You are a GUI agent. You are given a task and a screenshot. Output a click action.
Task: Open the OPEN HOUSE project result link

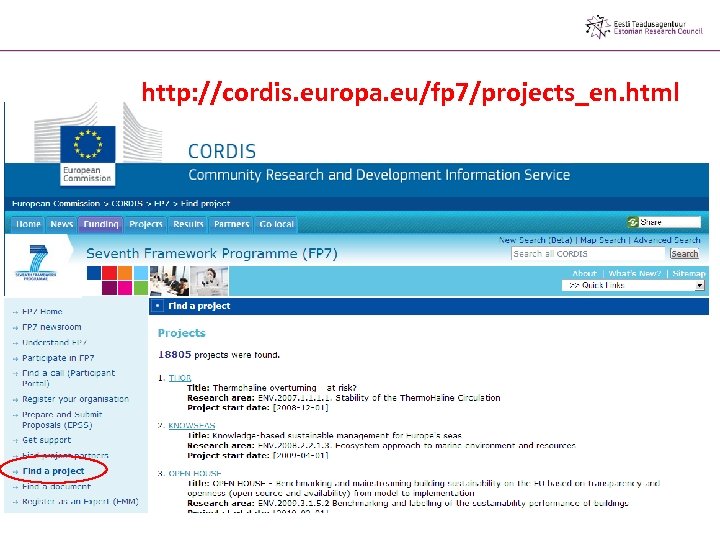click(195, 473)
